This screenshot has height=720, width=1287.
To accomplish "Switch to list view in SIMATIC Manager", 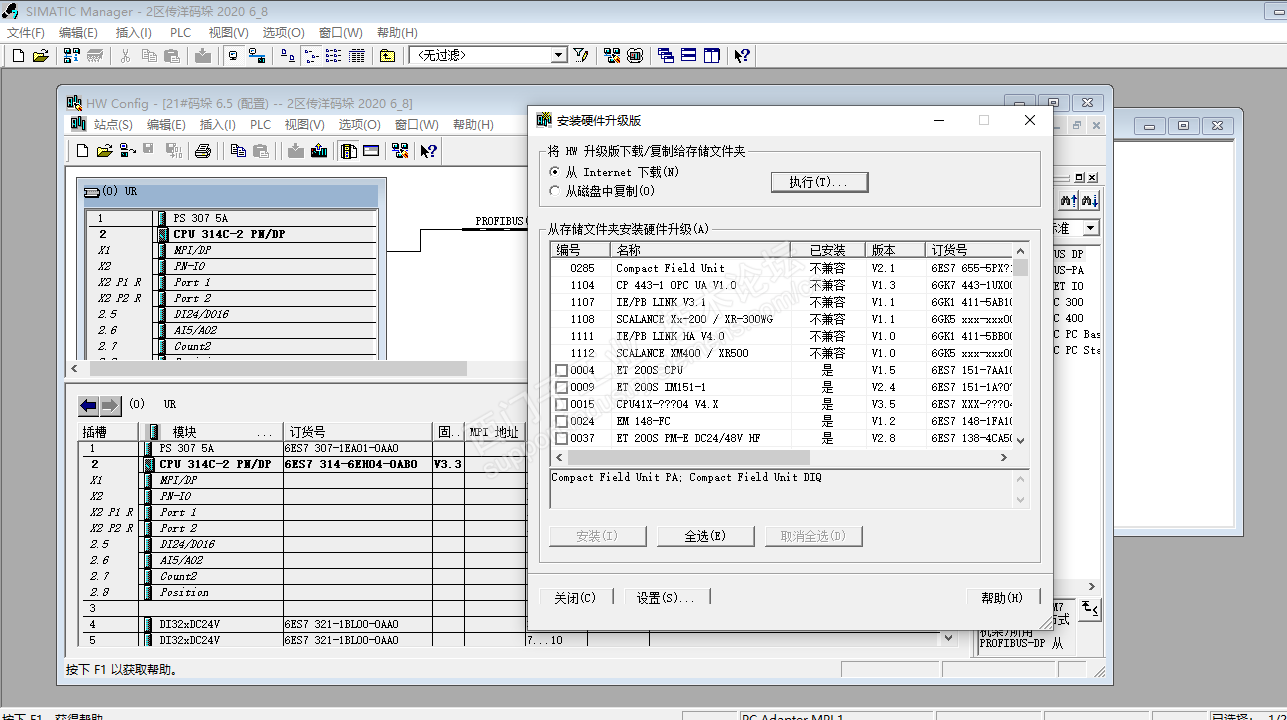I will 333,56.
